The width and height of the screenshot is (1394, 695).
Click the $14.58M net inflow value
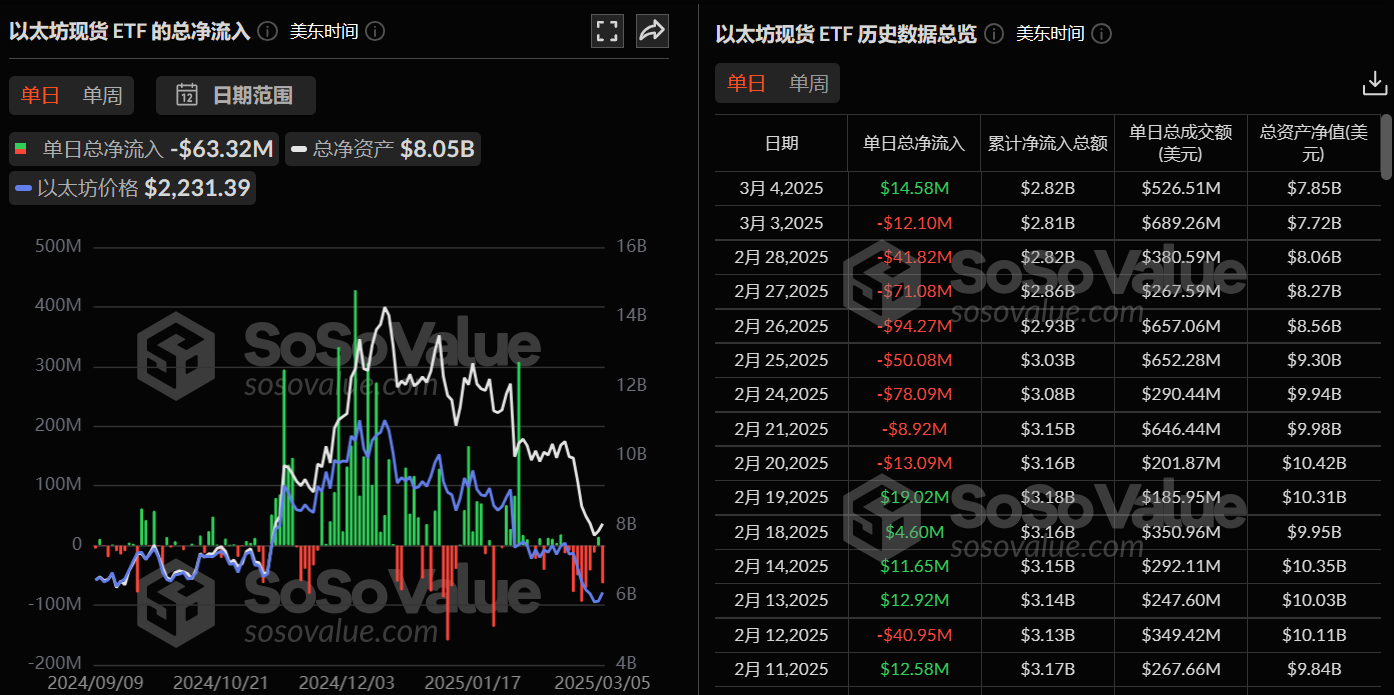point(914,188)
